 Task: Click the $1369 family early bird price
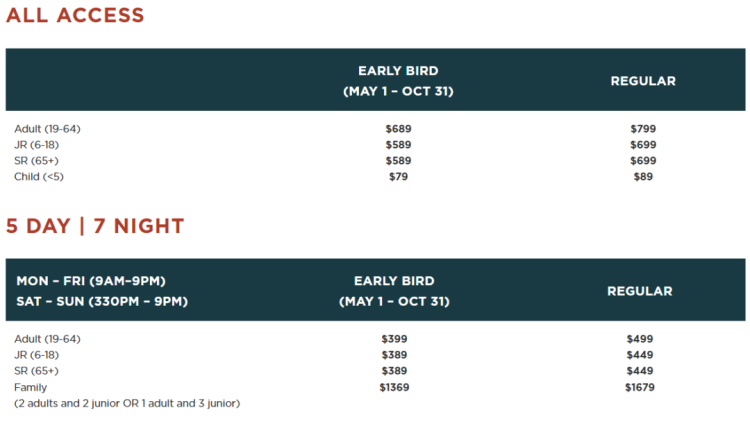click(394, 387)
